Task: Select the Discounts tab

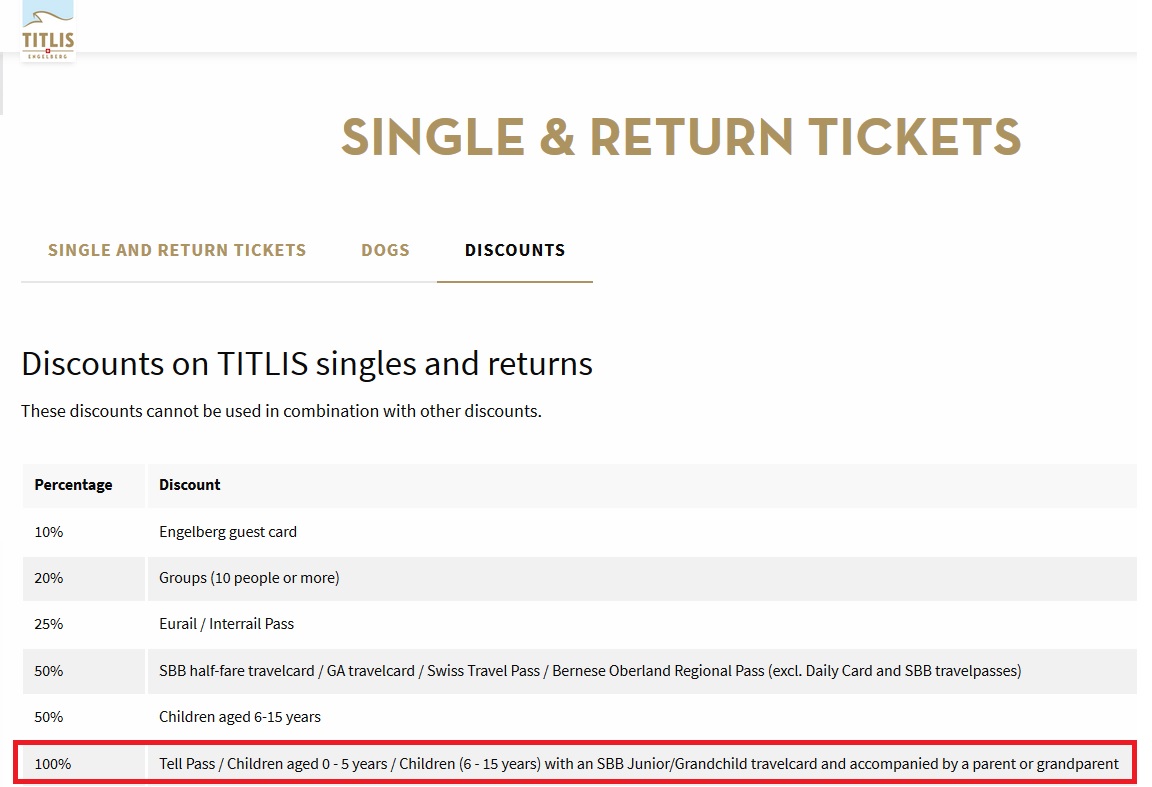Action: [x=515, y=251]
